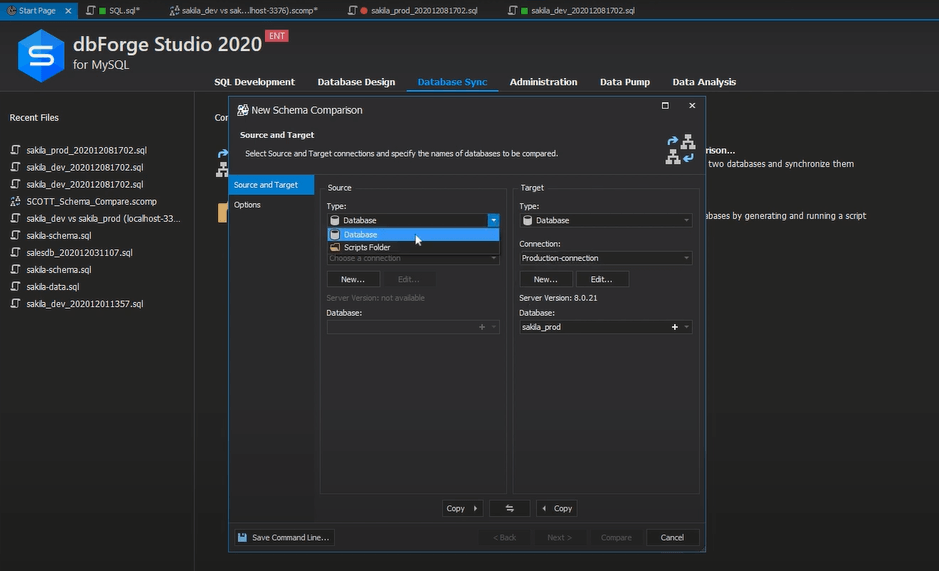Click the file icon beside salesdb_202012031107.sql
This screenshot has height=571, width=939.
(15, 252)
